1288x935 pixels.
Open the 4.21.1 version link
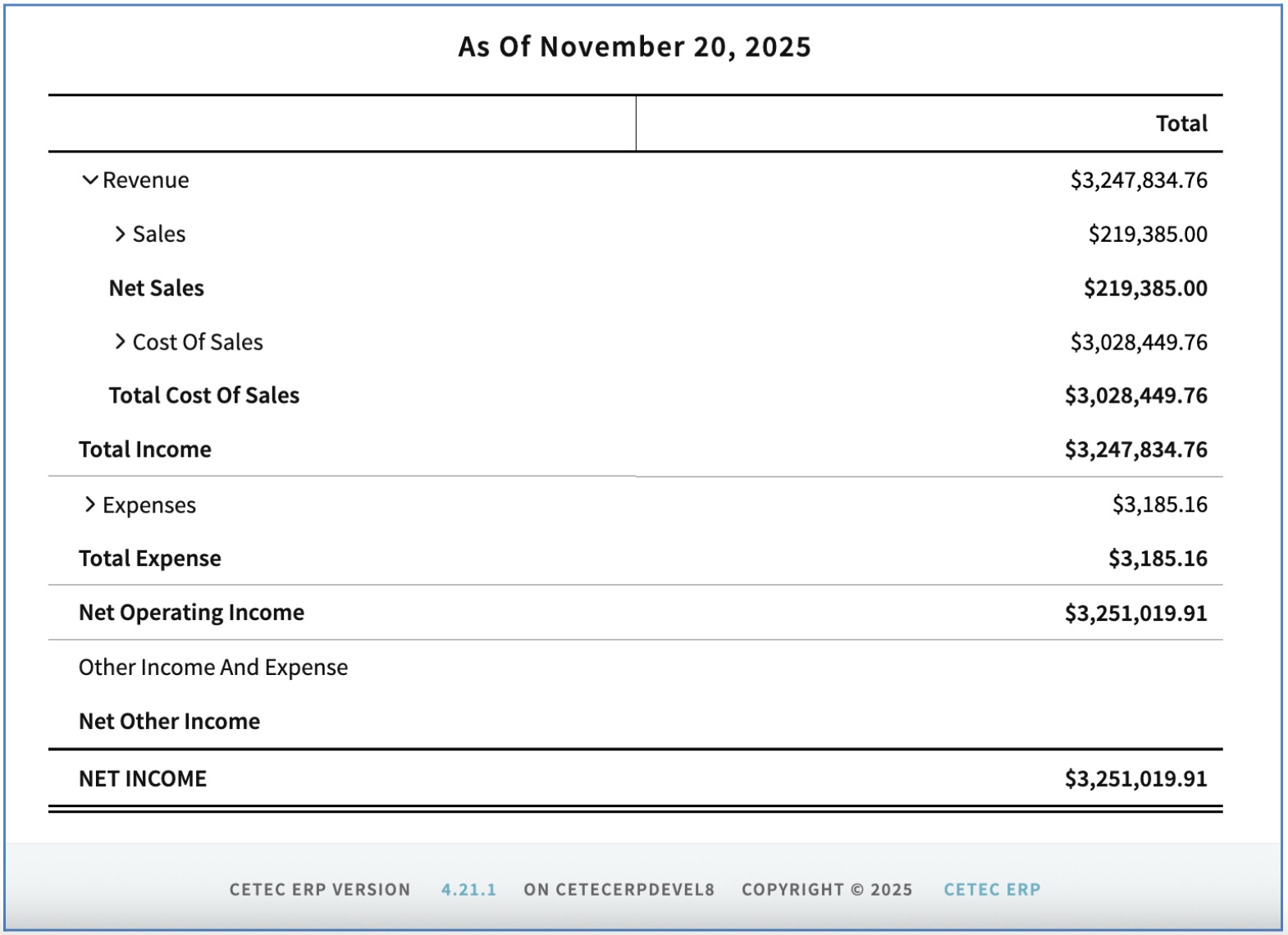click(x=468, y=889)
